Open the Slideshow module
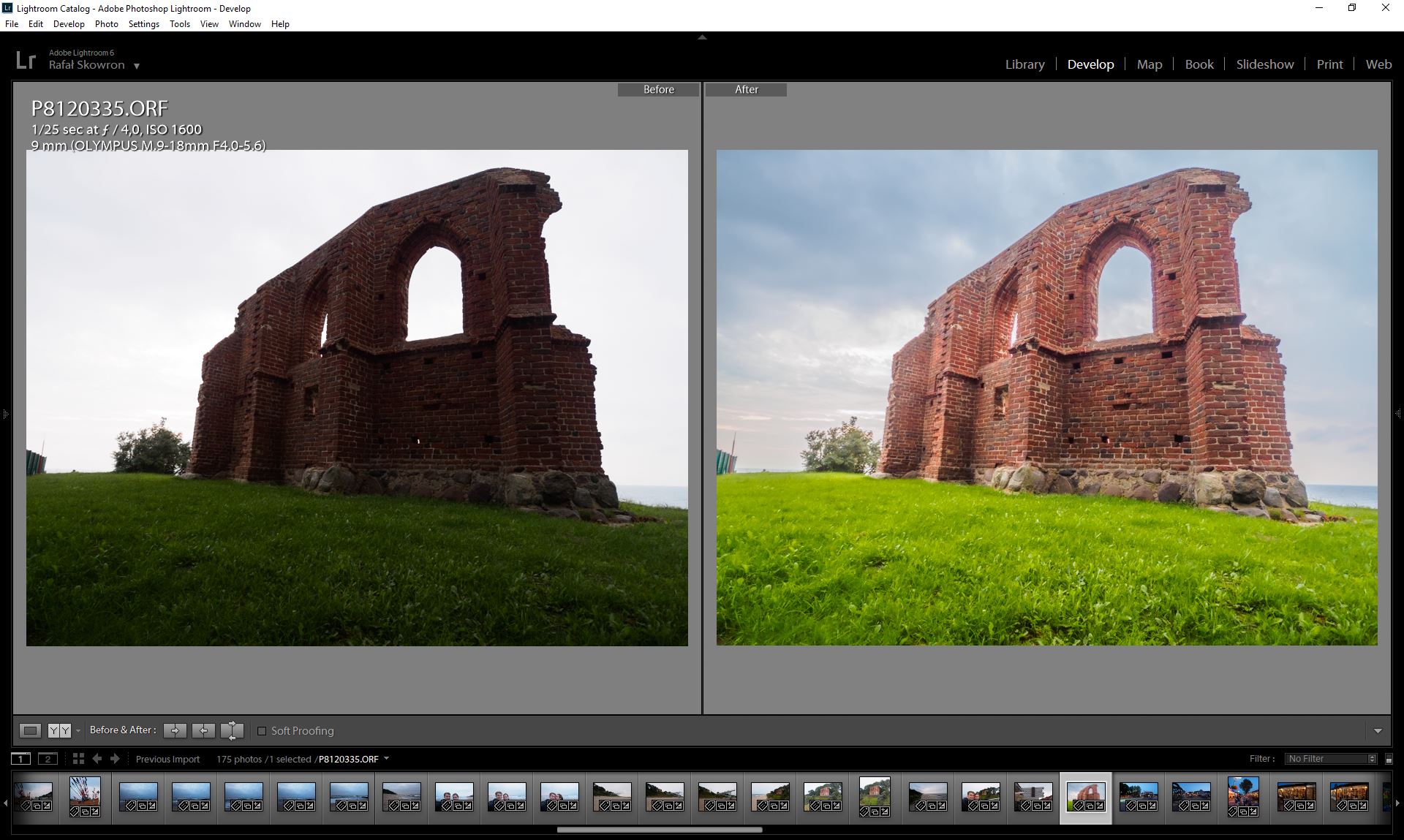The height and width of the screenshot is (840, 1404). (x=1264, y=64)
